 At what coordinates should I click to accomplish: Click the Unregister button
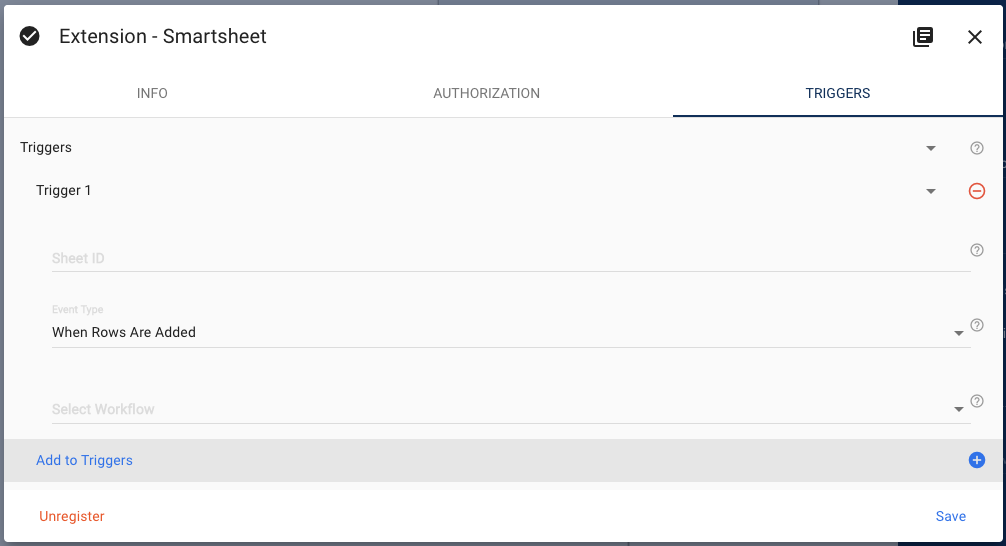click(x=72, y=516)
